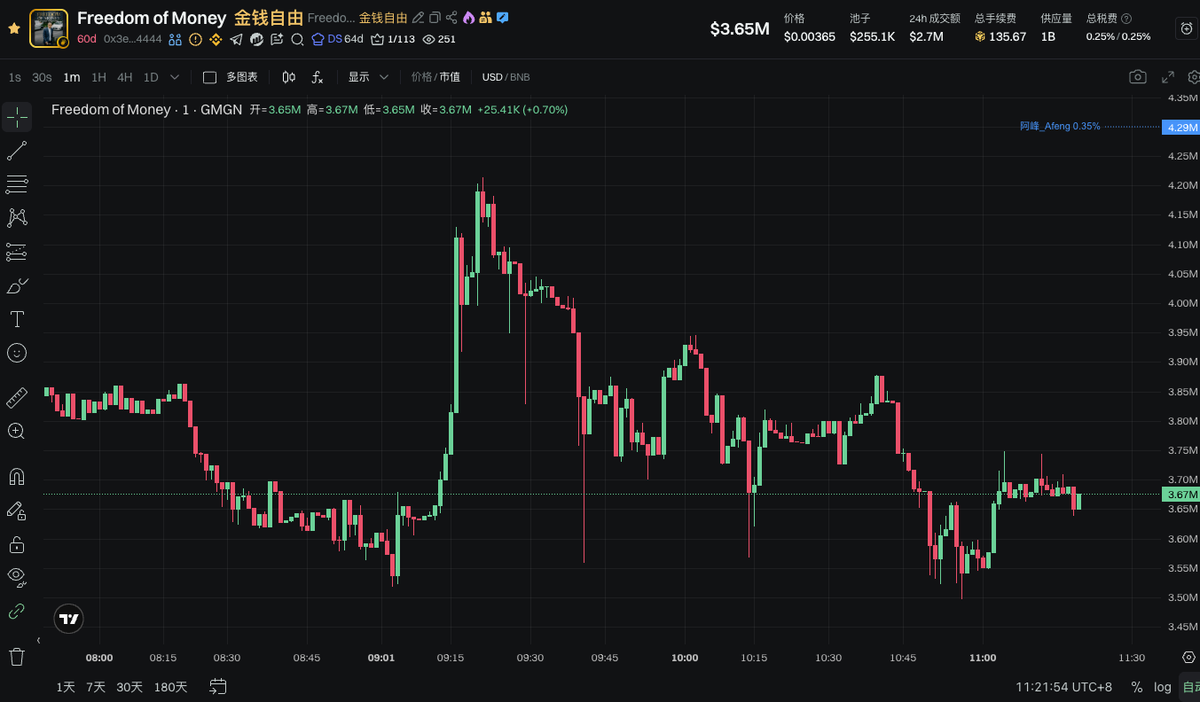Image resolution: width=1200 pixels, height=702 pixels.
Task: Star the Freedom of Money token as favorite
Action: pos(14,29)
